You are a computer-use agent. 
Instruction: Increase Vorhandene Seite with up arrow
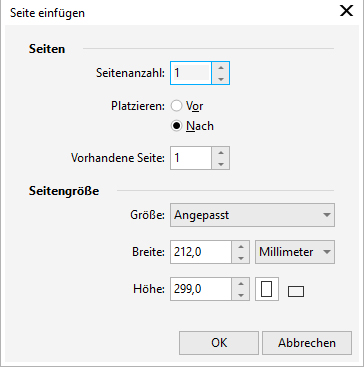coord(221,152)
